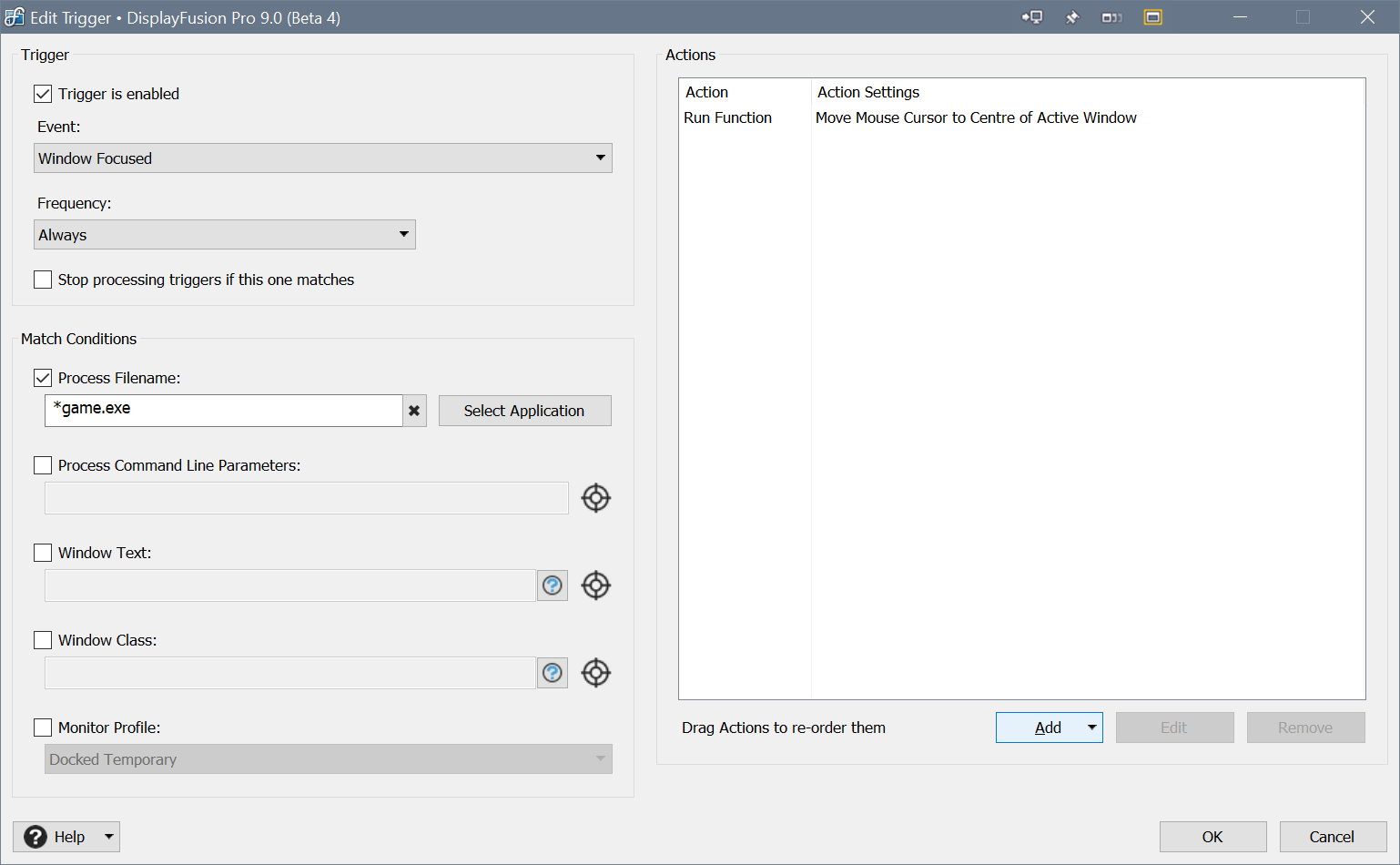Uncheck the Trigger is enabled checkbox
1400x865 pixels.
pyautogui.click(x=43, y=94)
